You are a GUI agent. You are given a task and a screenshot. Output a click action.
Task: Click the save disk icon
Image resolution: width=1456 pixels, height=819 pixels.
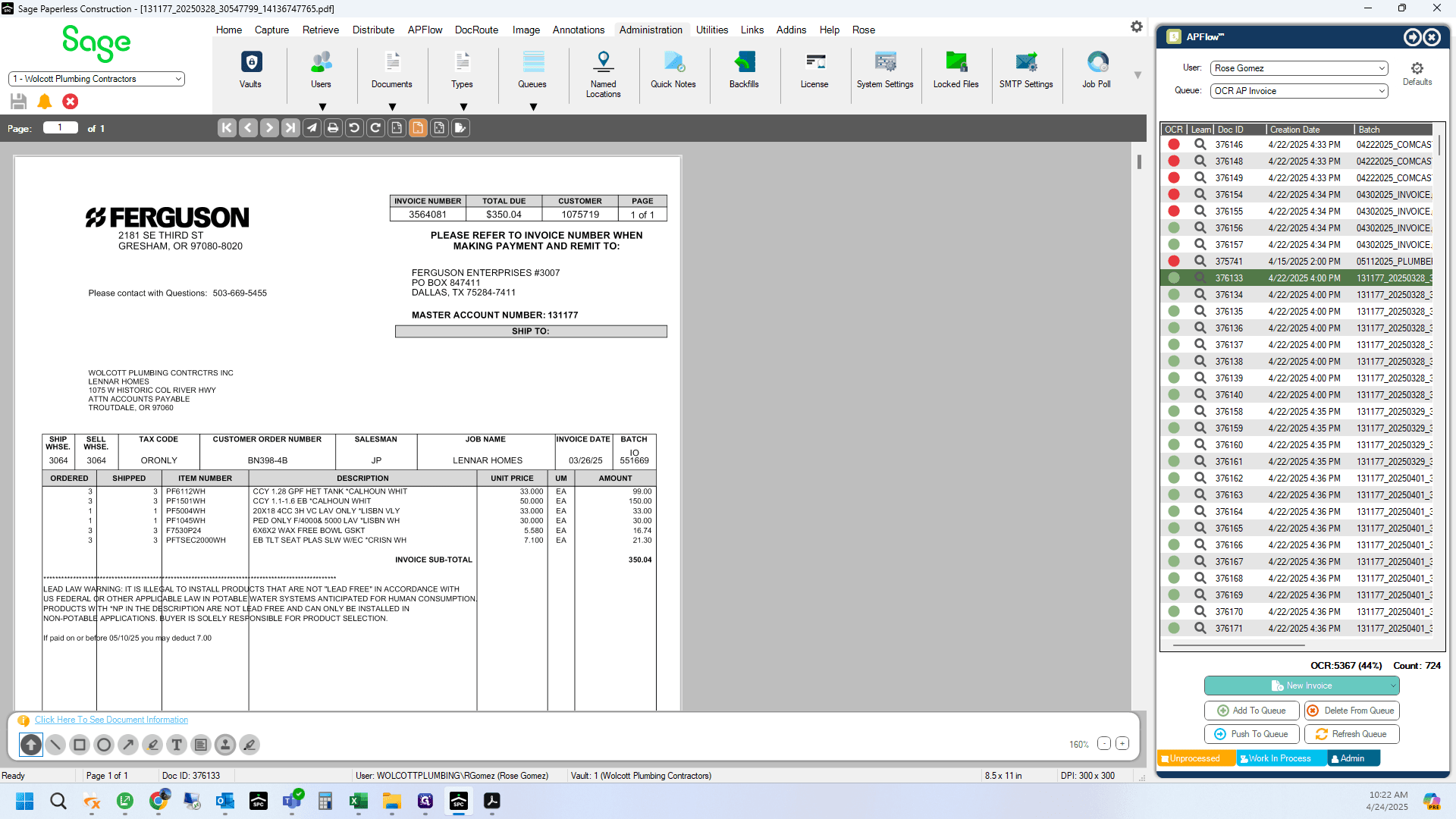point(19,101)
